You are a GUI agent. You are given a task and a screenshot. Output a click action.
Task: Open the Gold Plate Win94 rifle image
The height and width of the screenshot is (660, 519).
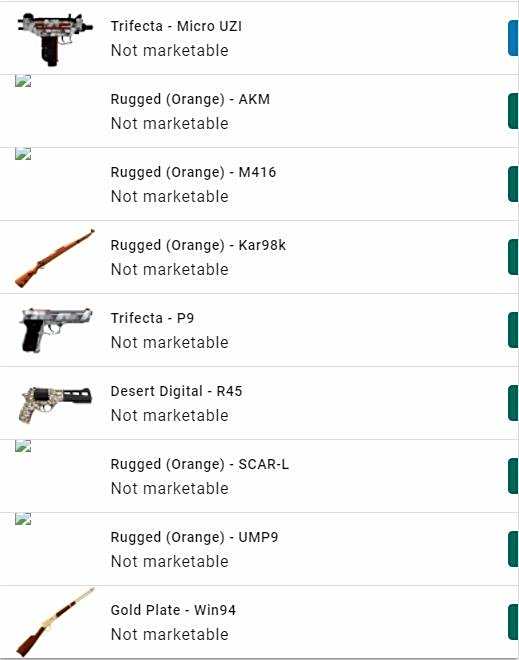point(55,621)
